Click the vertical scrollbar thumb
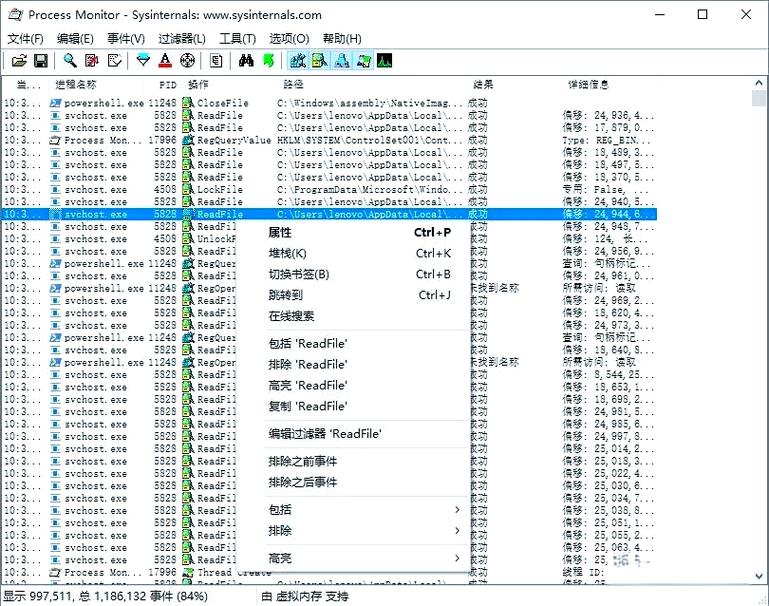 click(759, 98)
